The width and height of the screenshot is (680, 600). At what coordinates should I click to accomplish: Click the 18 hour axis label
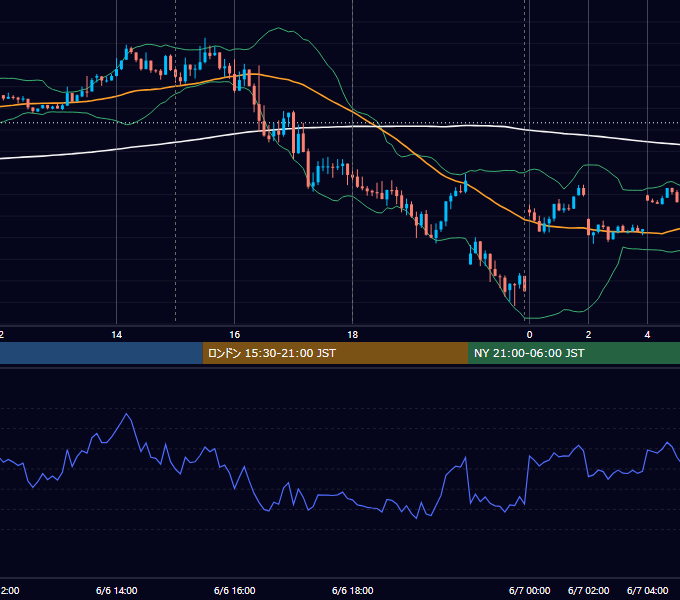pyautogui.click(x=353, y=335)
